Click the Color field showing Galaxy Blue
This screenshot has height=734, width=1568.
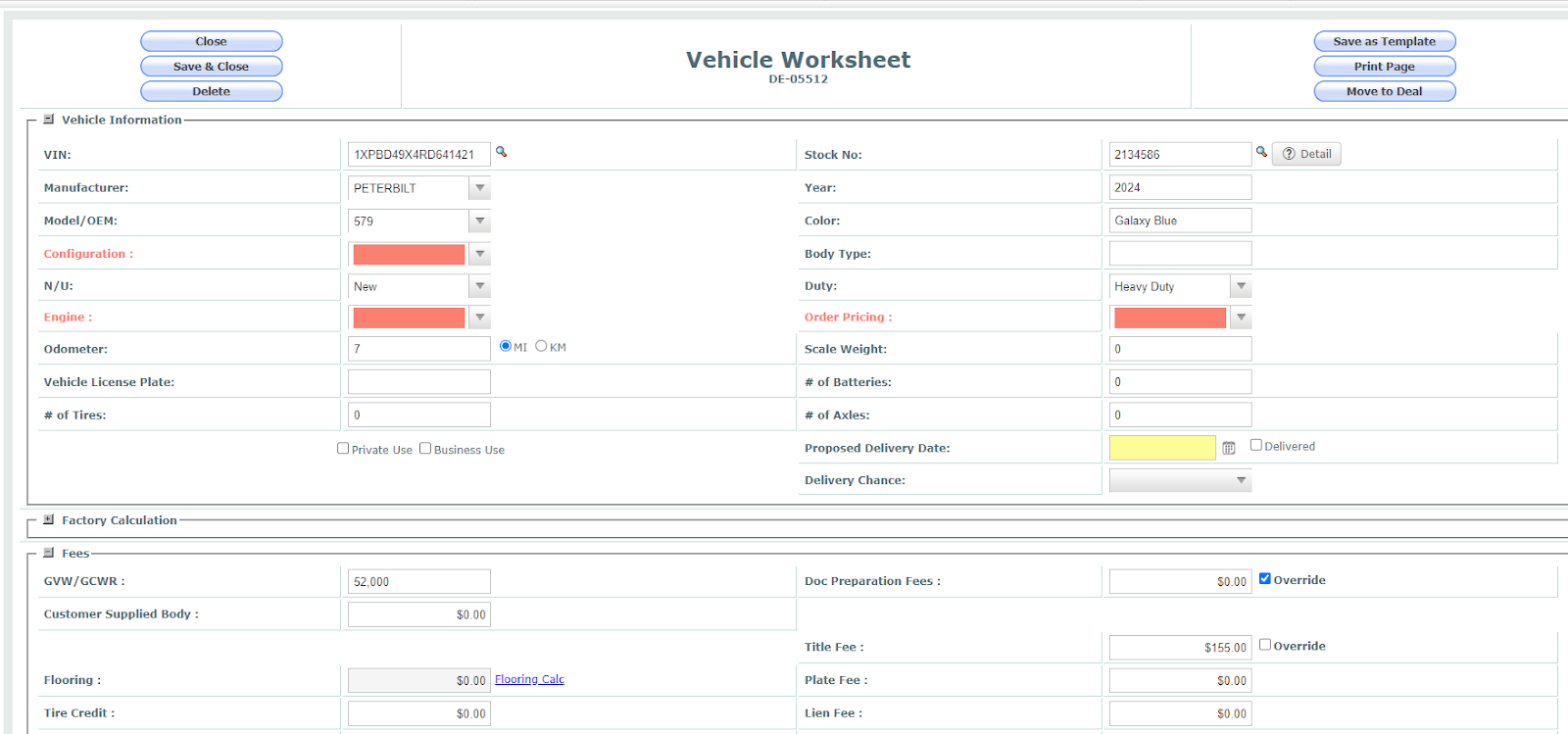pos(1180,220)
